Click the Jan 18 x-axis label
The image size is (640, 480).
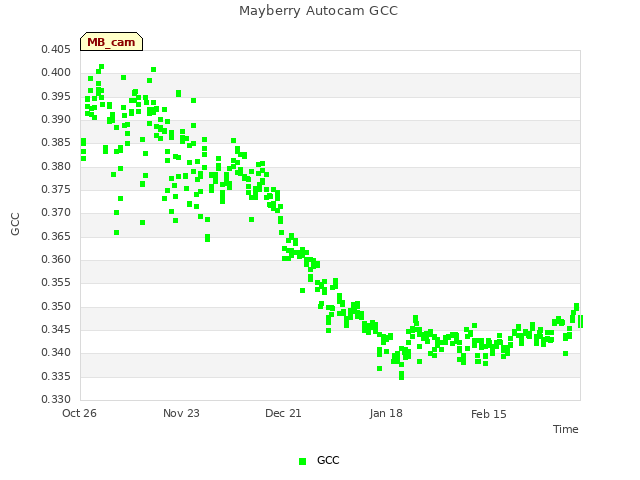[x=386, y=413]
